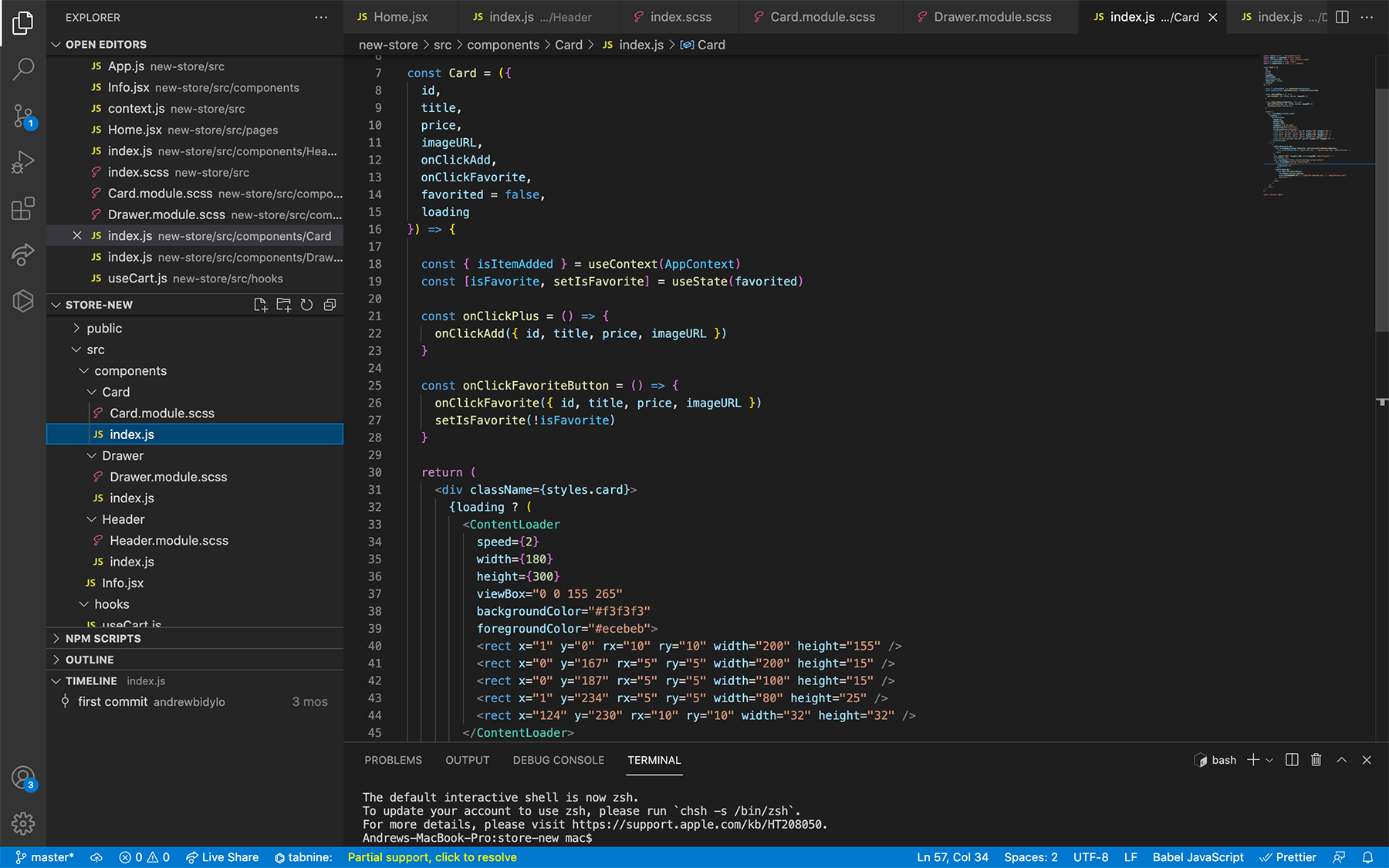Click the editor vertical scrollbar
The image size is (1389, 868).
click(x=1382, y=211)
